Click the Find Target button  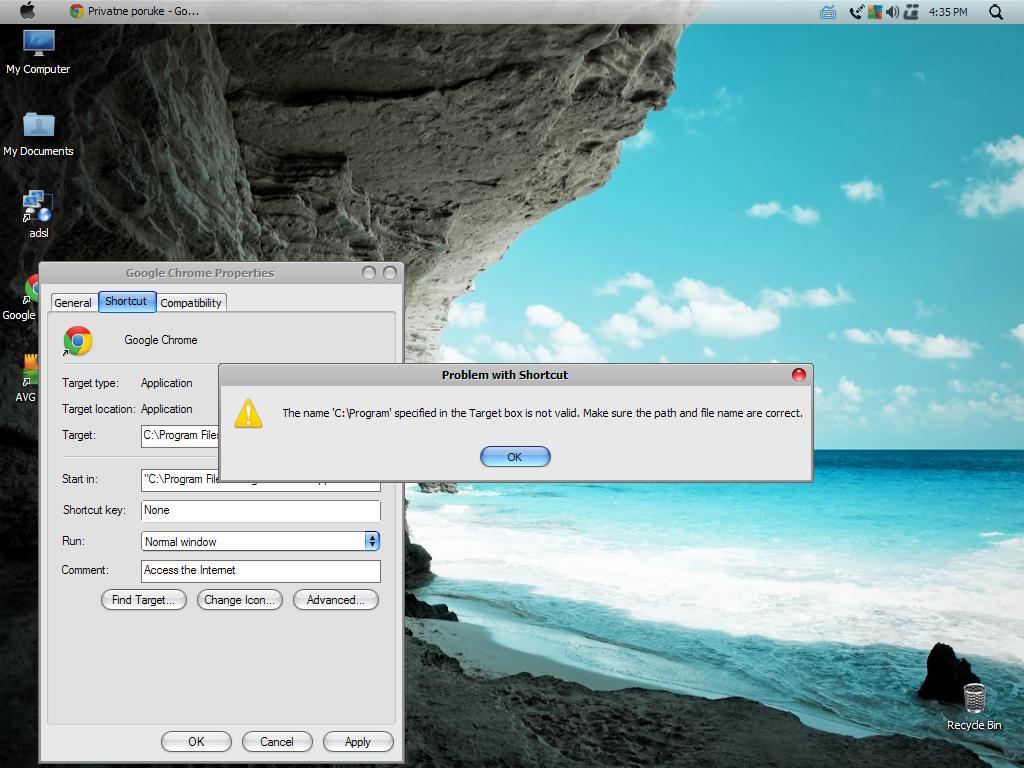(144, 600)
